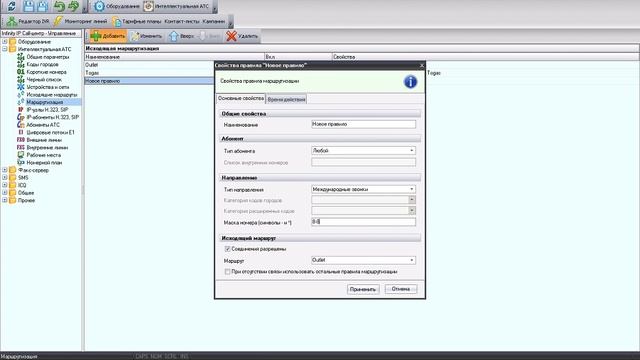Select Цифровые потоки E1 icon
The height and width of the screenshot is (360, 640).
[x=21, y=132]
